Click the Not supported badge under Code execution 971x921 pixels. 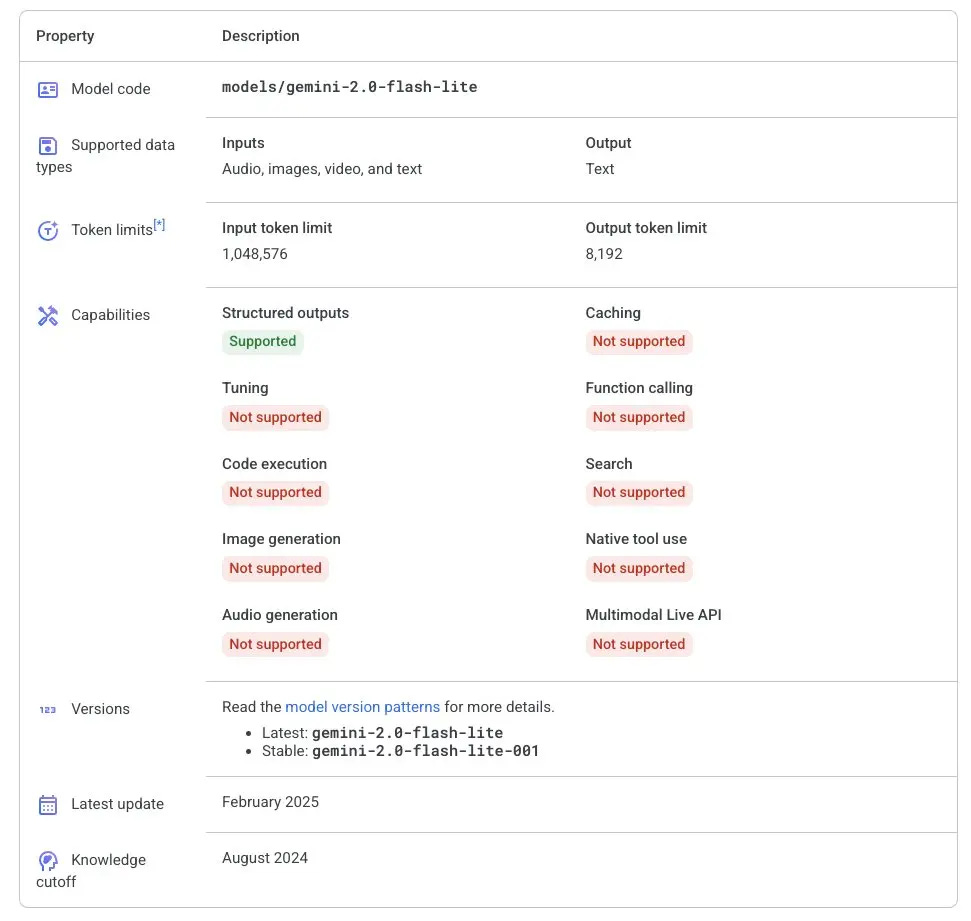coord(275,492)
